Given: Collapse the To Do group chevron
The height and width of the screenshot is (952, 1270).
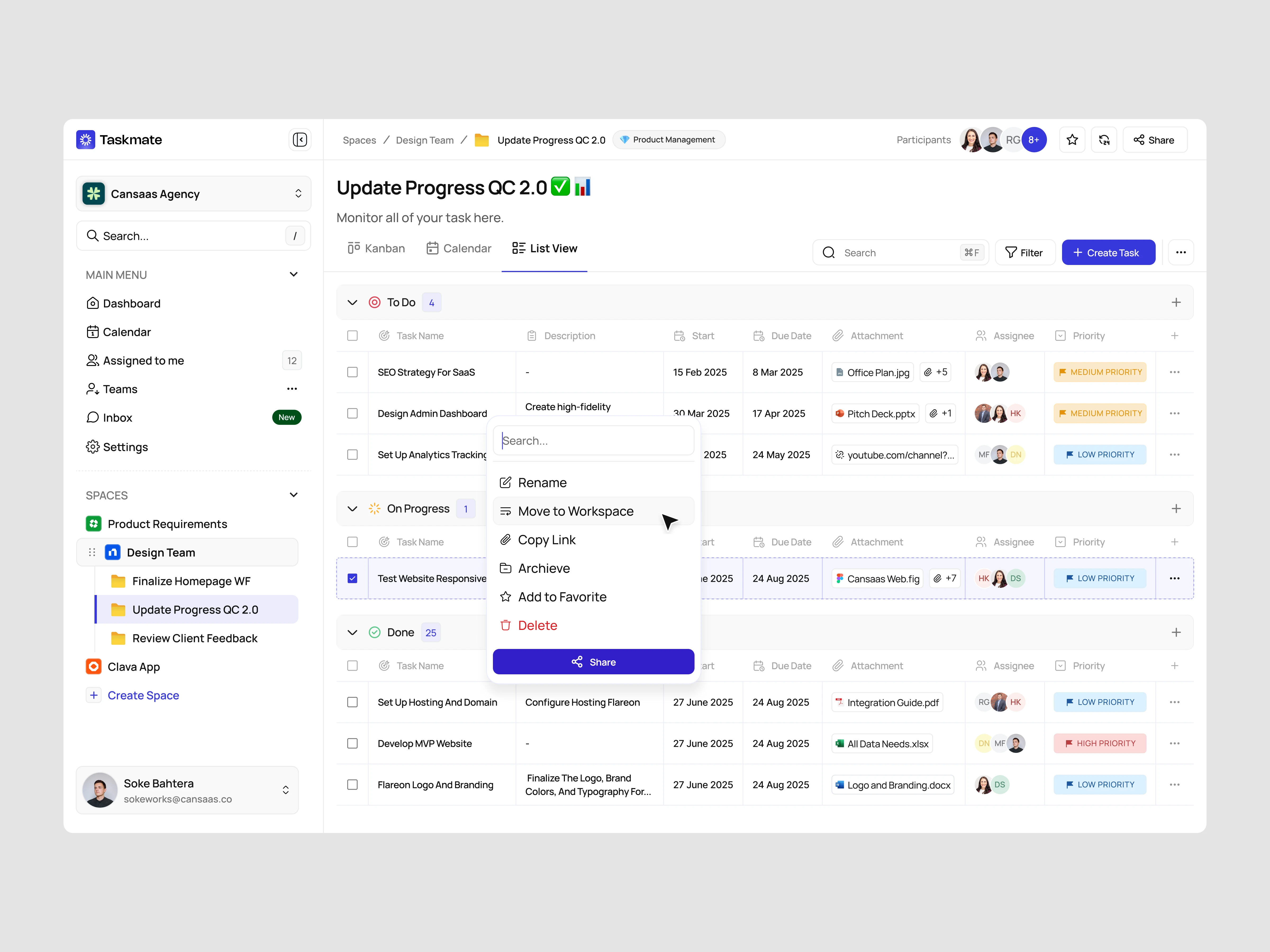Looking at the screenshot, I should point(352,303).
